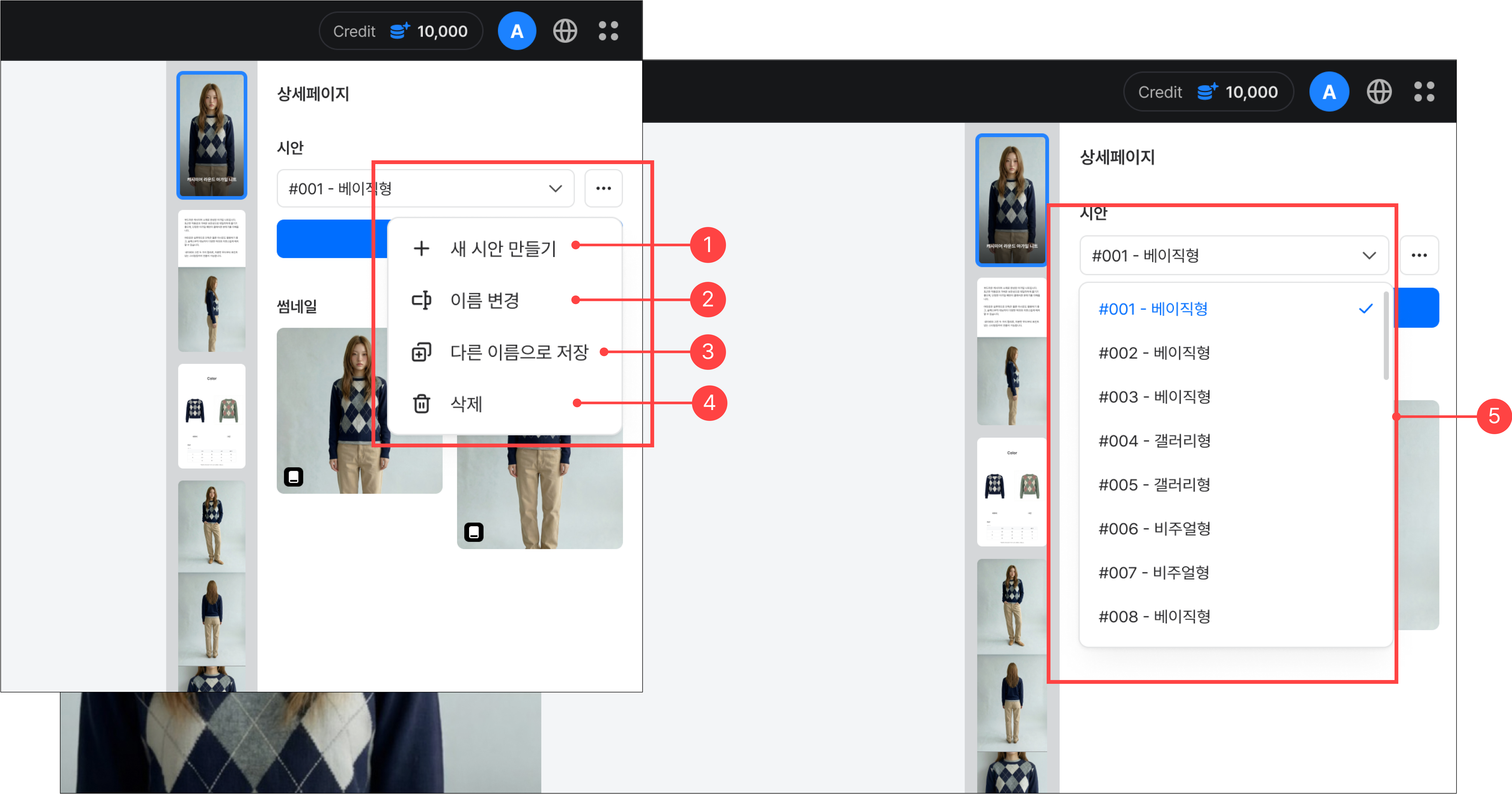The height and width of the screenshot is (794, 1512).
Task: Click the blue A avatar in the front window
Action: [x=517, y=31]
